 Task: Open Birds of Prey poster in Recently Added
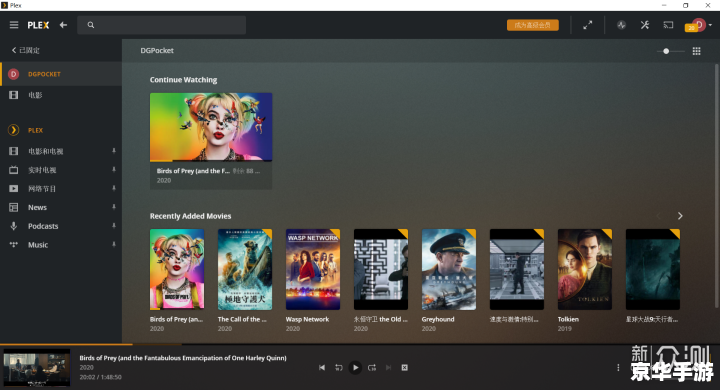click(177, 269)
